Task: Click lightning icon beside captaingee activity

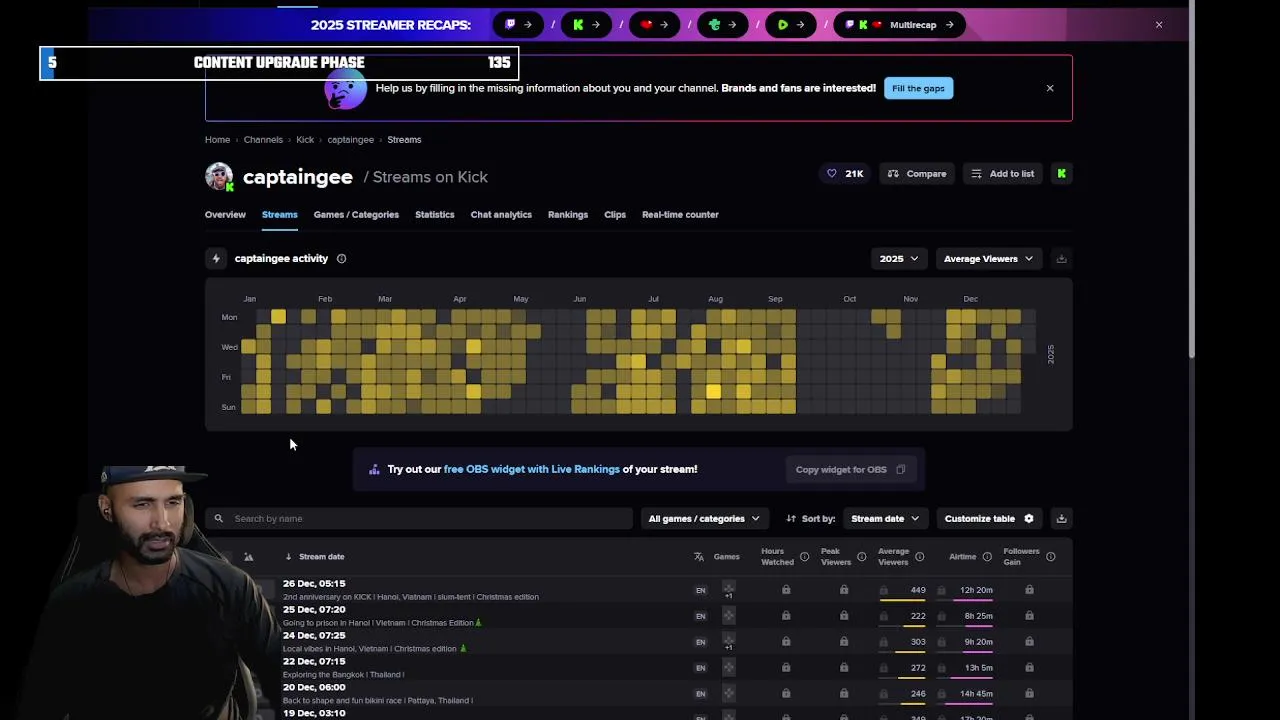Action: [216, 259]
